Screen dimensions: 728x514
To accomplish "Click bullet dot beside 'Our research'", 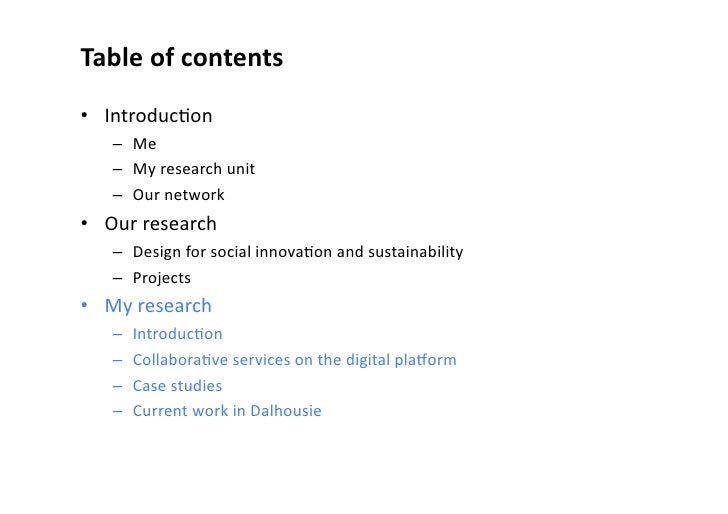I will 84,223.
